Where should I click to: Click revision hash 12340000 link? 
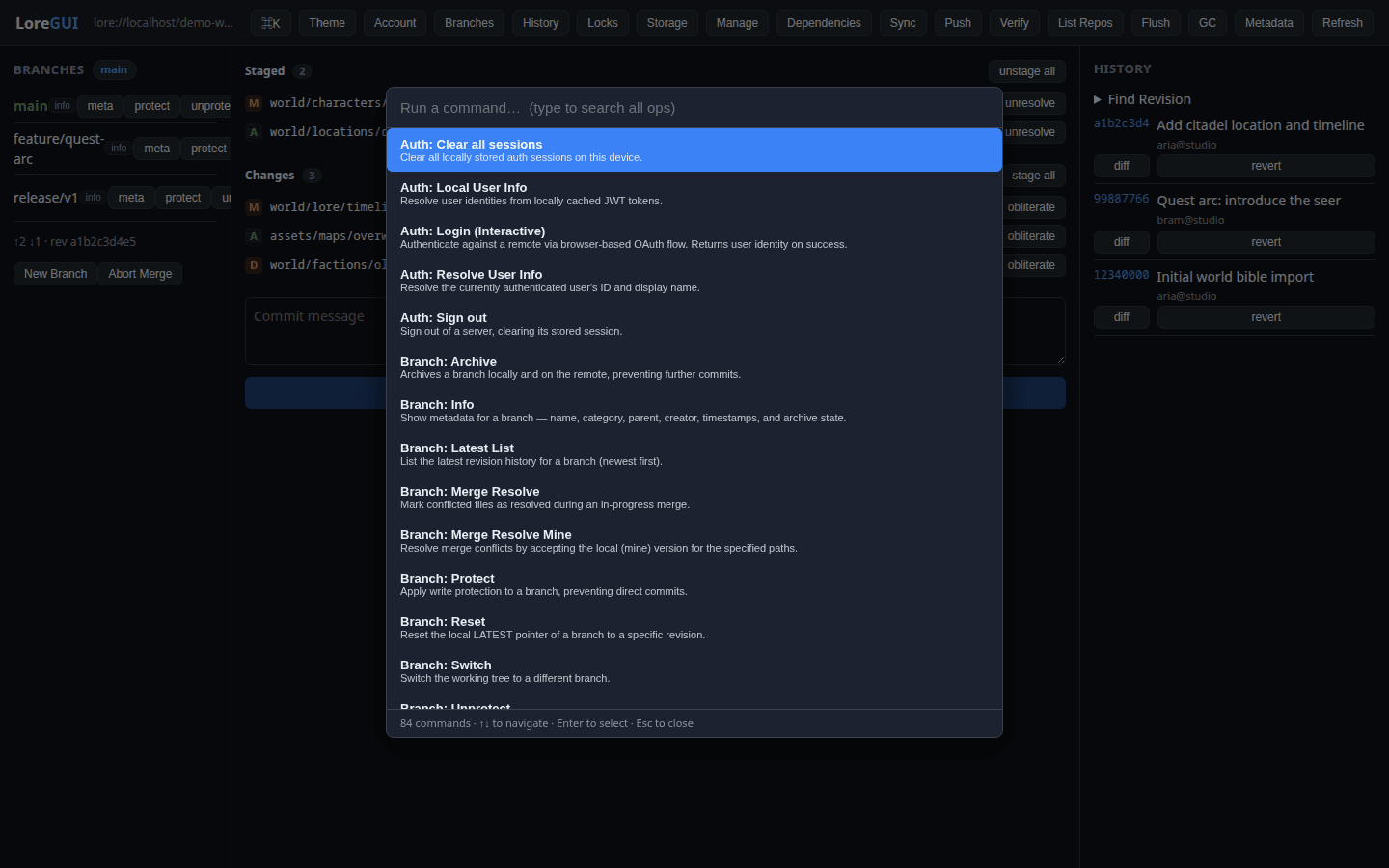coord(1121,275)
